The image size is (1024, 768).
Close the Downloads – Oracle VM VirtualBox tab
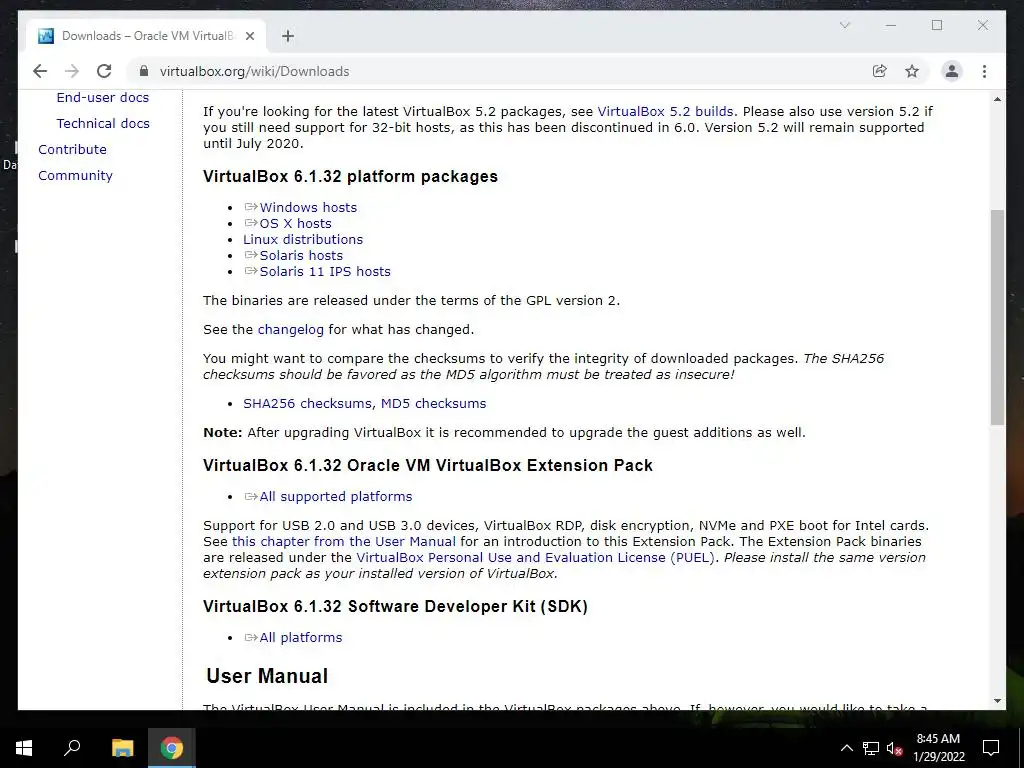tap(249, 36)
